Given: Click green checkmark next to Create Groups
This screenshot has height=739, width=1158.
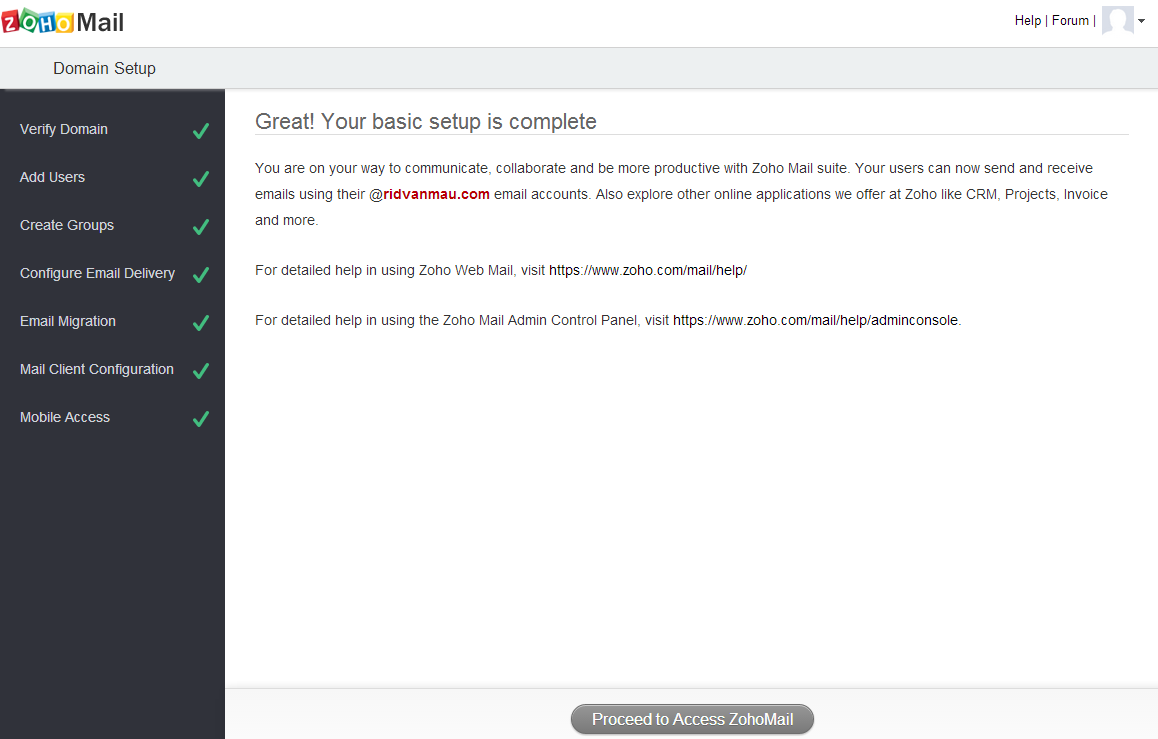Looking at the screenshot, I should click(201, 227).
